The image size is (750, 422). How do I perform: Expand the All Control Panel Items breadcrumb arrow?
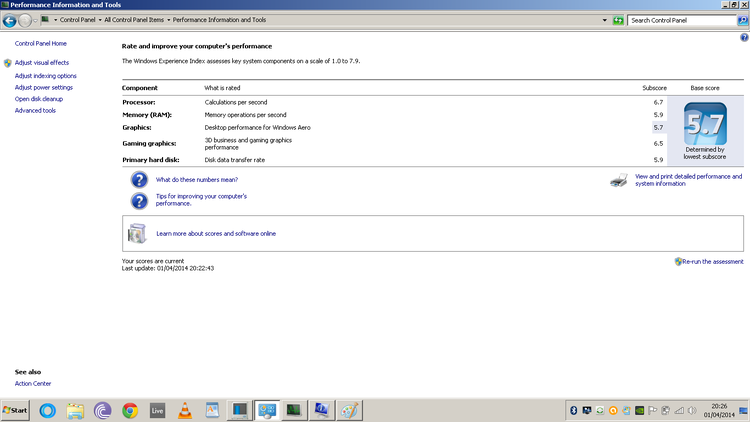coord(168,20)
